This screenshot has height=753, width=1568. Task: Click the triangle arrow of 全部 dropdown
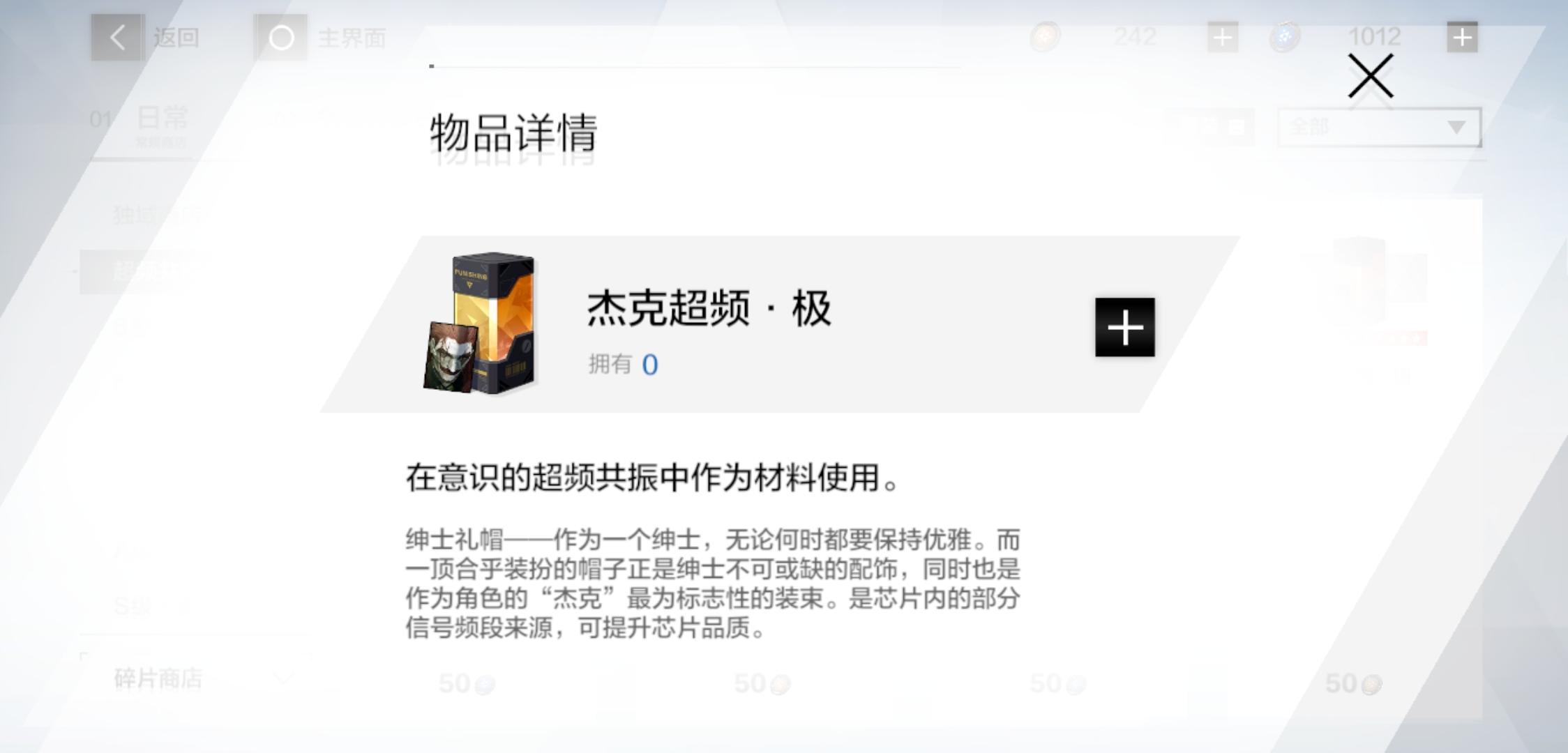pos(1456,127)
